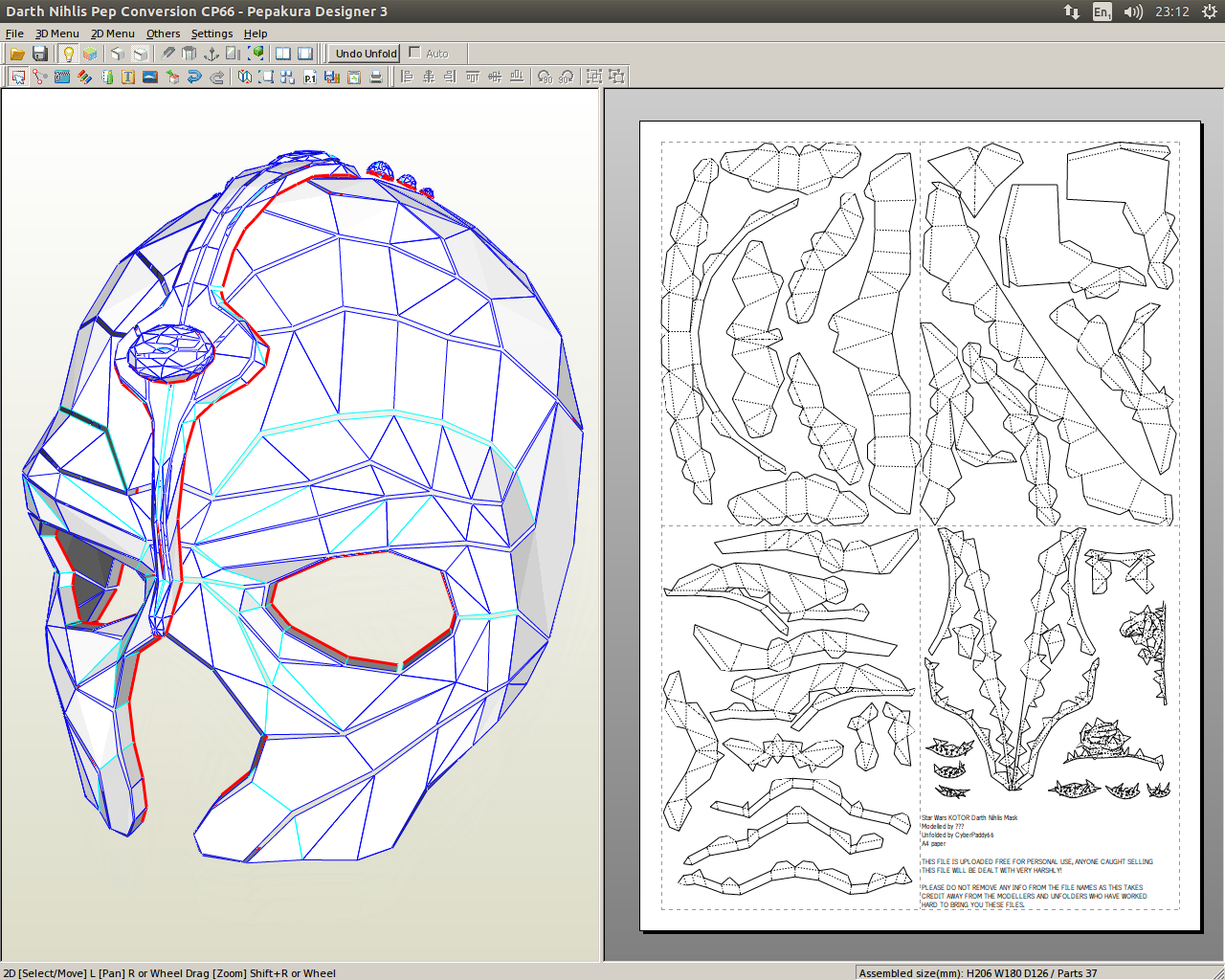Open the File menu

pyautogui.click(x=14, y=33)
